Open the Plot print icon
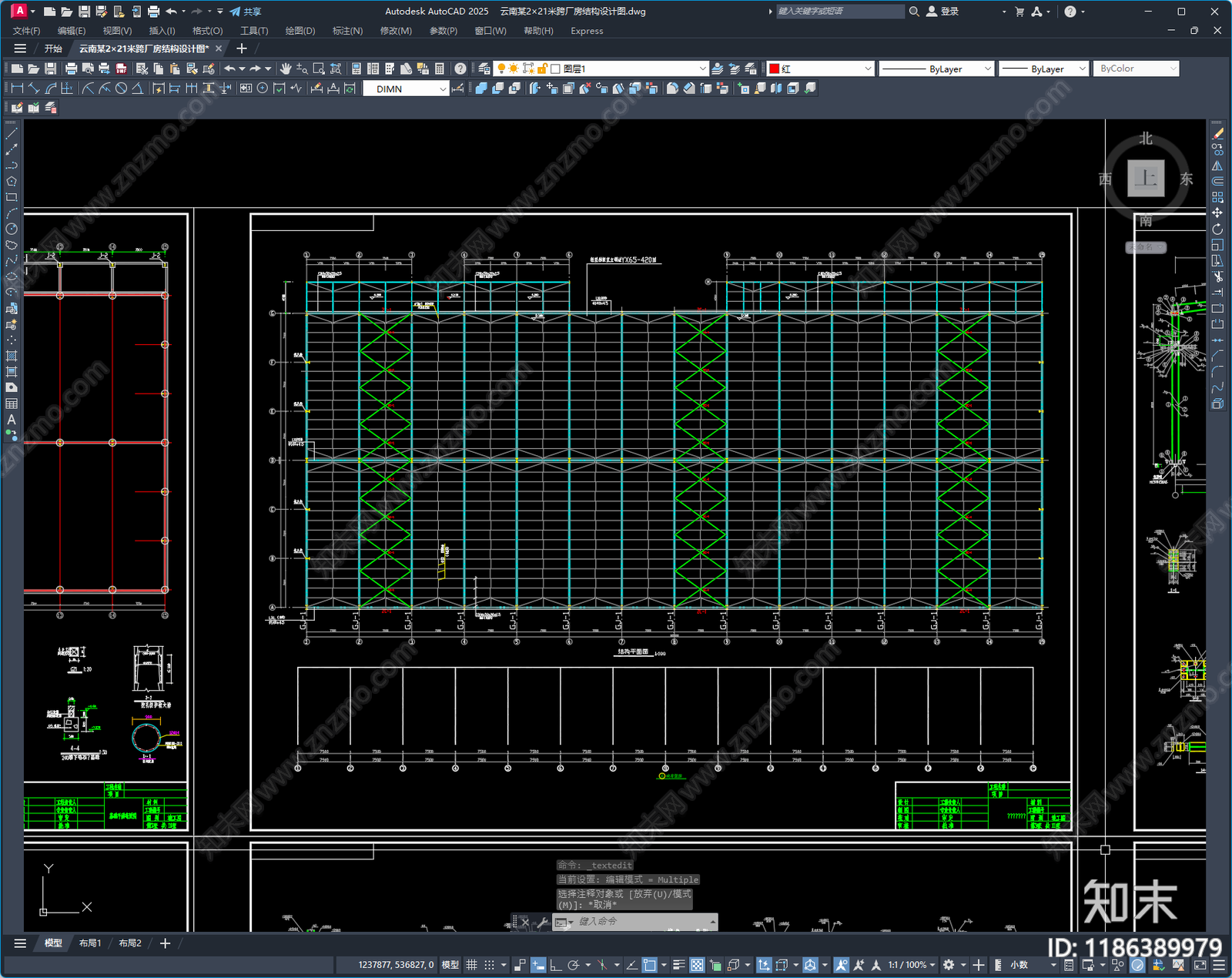Image resolution: width=1232 pixels, height=978 pixels. click(71, 69)
